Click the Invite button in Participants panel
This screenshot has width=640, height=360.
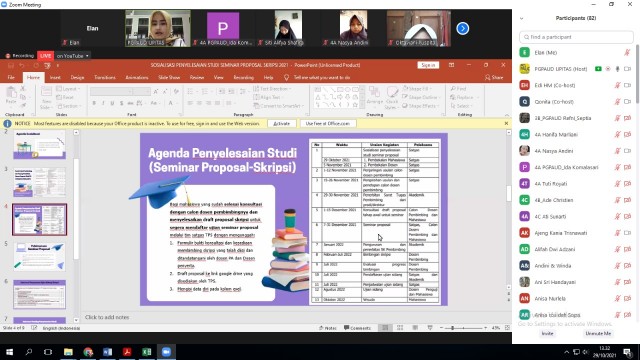tap(547, 333)
